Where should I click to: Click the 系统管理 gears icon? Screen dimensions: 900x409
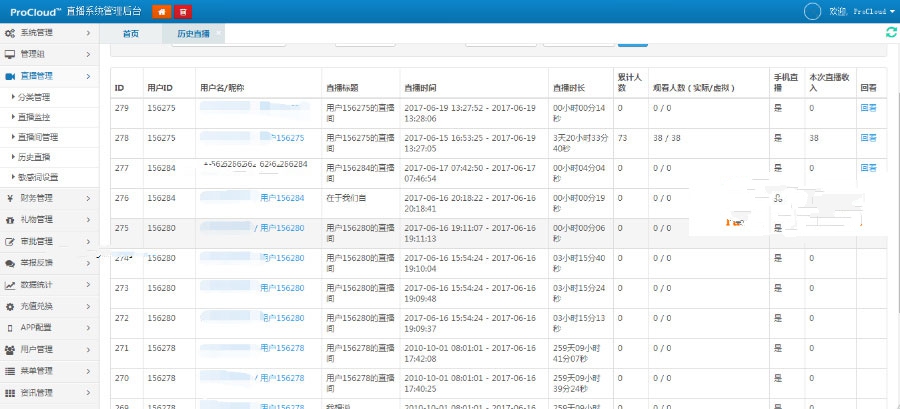point(10,33)
